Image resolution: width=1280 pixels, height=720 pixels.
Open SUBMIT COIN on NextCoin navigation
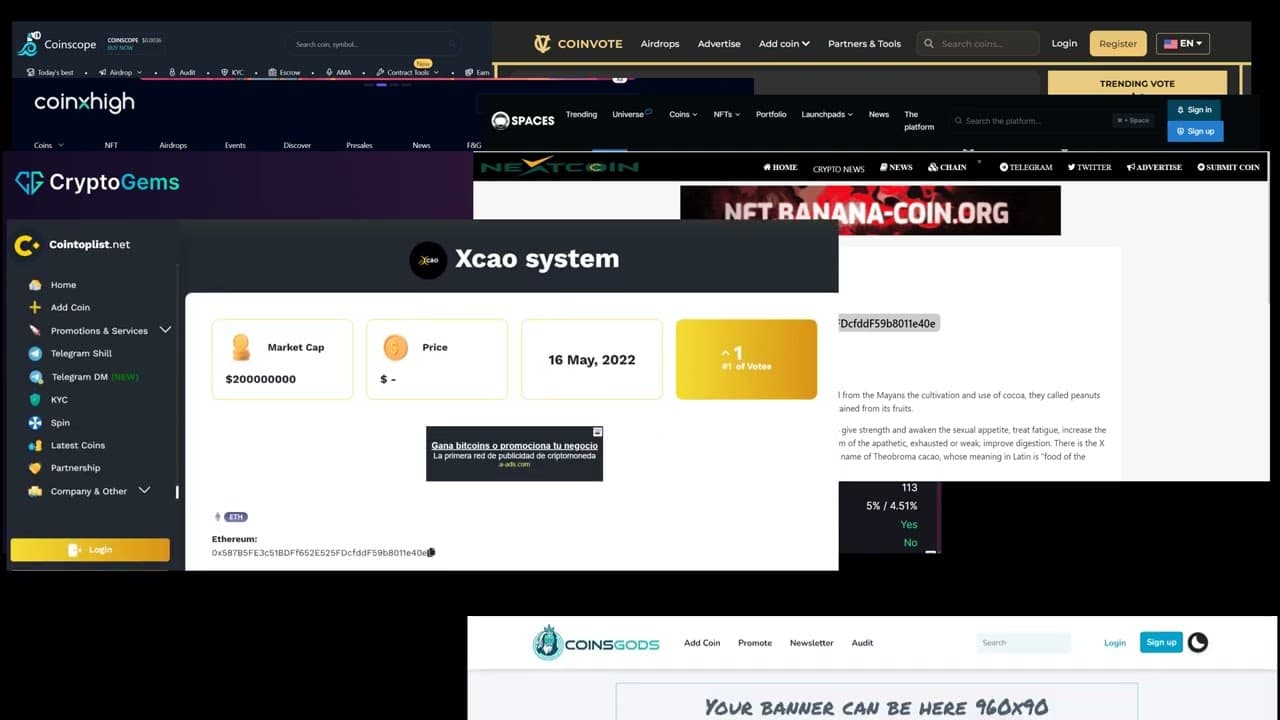[1228, 167]
